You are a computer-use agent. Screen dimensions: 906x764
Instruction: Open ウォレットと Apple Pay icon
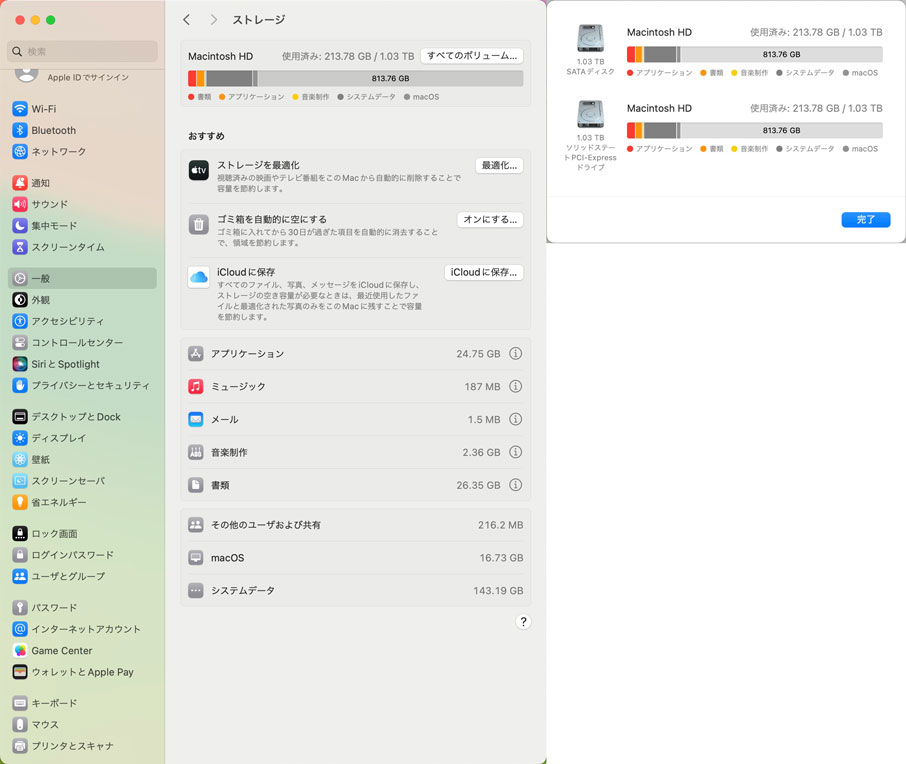20,672
